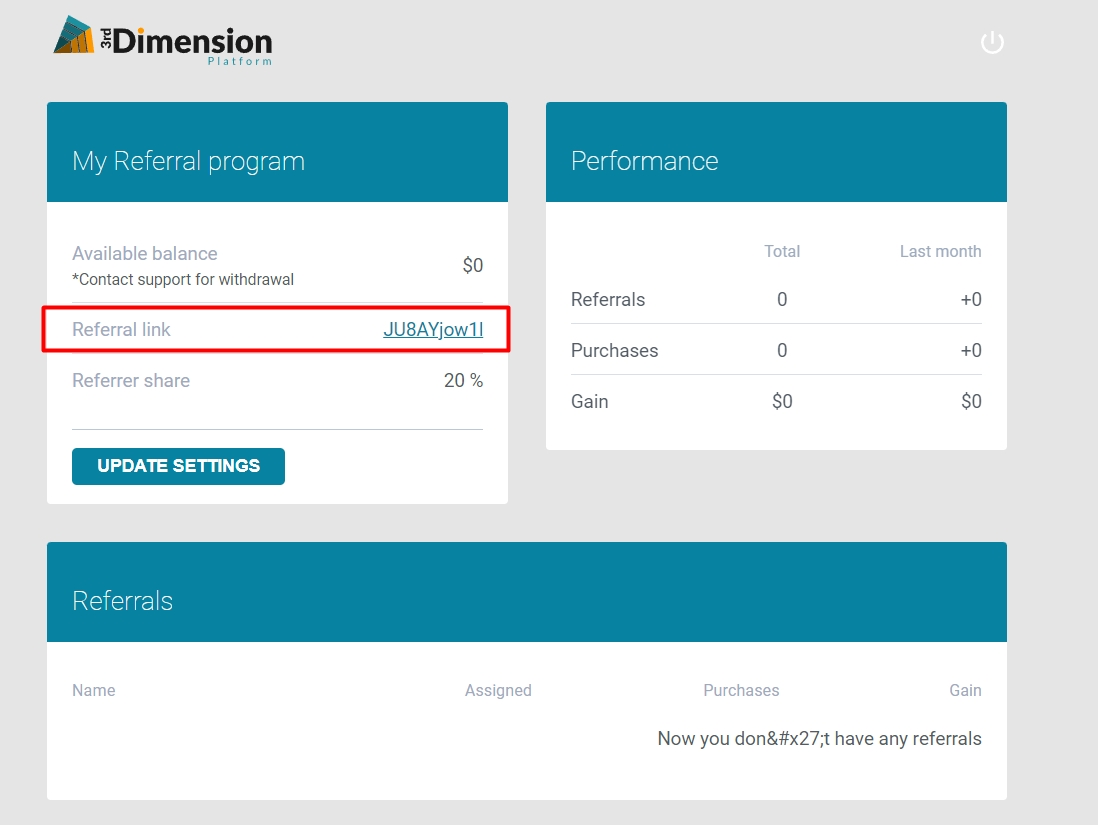Click the Performance panel header

point(644,161)
